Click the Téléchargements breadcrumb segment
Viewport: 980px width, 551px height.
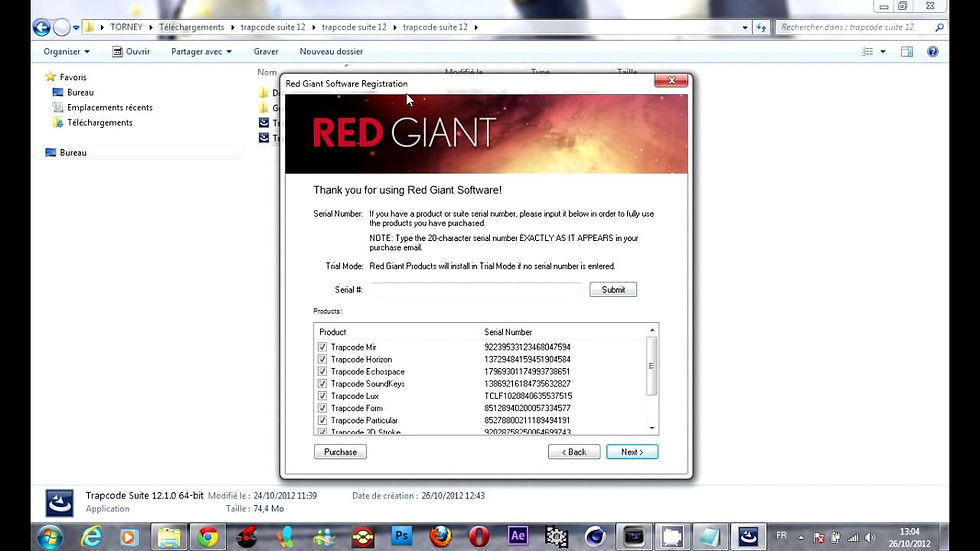[x=191, y=27]
